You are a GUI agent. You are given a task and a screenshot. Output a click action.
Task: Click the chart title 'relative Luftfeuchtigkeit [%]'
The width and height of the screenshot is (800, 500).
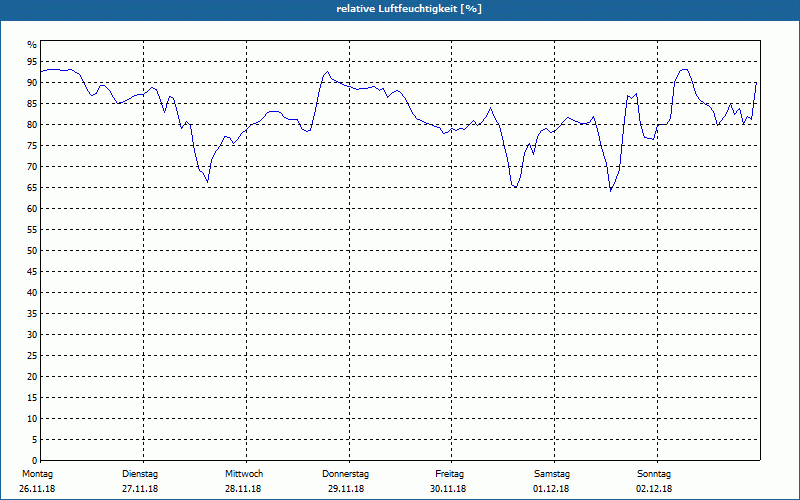[409, 9]
